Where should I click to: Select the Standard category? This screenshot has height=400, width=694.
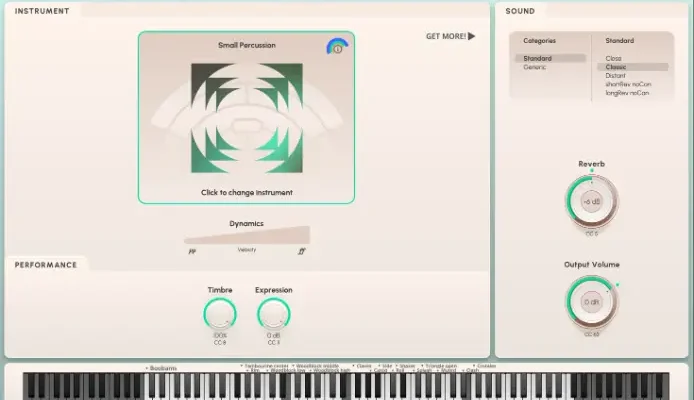[x=538, y=58]
